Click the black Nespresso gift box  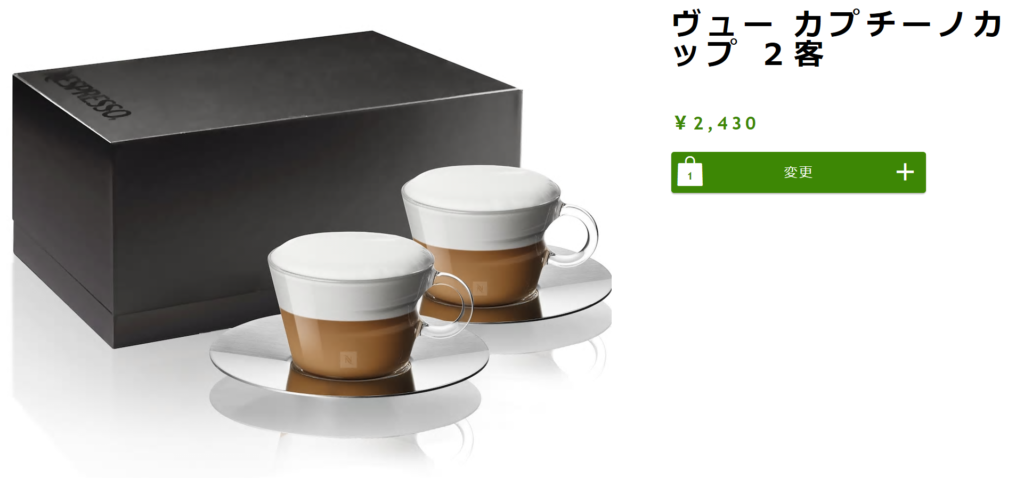point(261,189)
